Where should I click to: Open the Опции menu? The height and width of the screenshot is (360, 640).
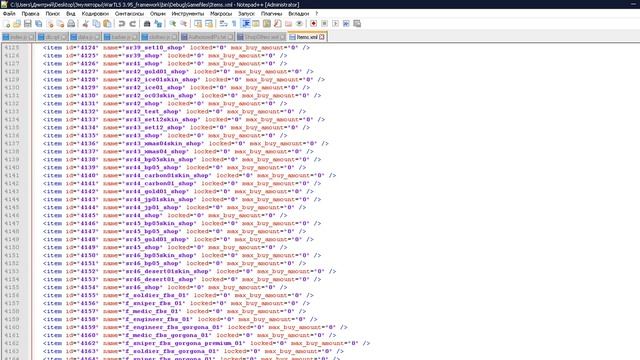tap(158, 13)
